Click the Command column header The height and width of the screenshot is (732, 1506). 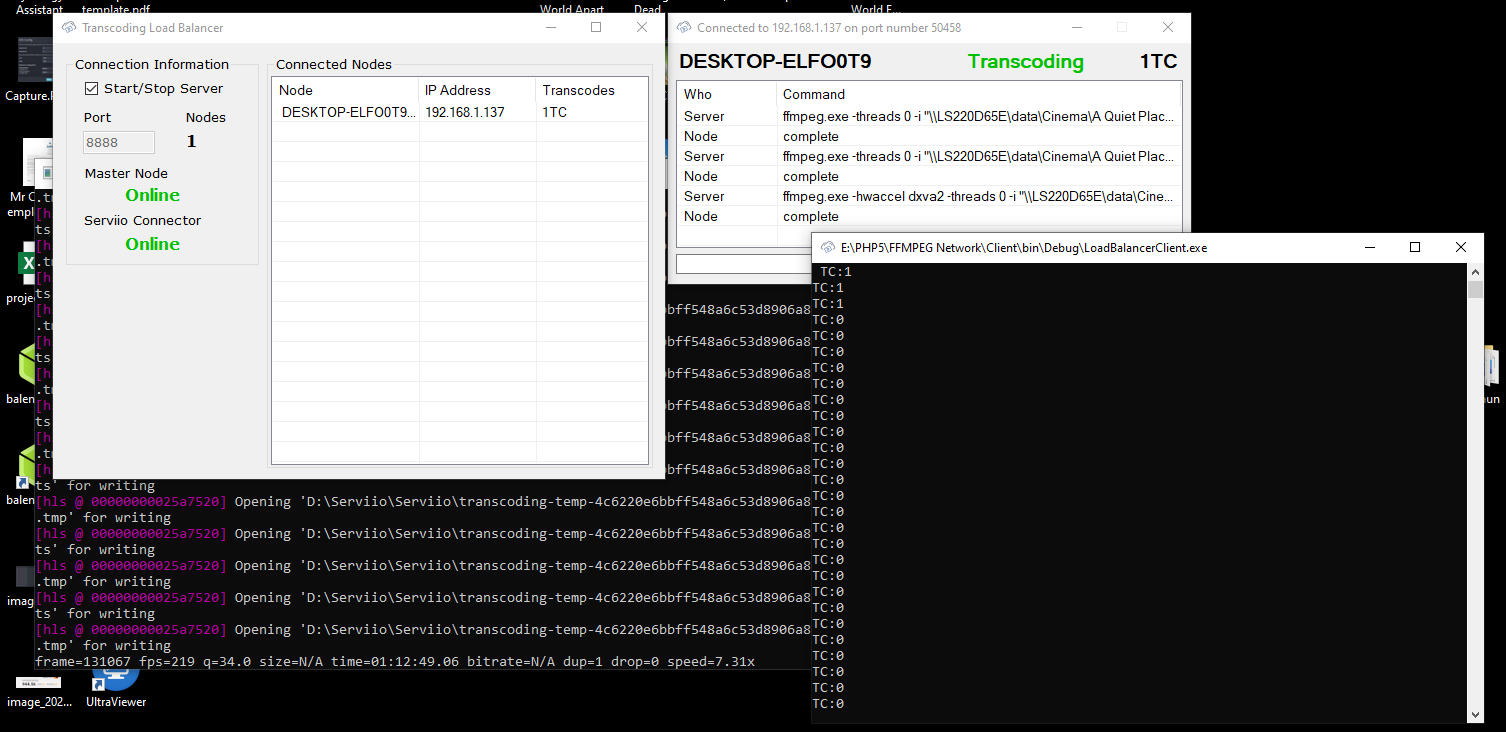pyautogui.click(x=978, y=94)
